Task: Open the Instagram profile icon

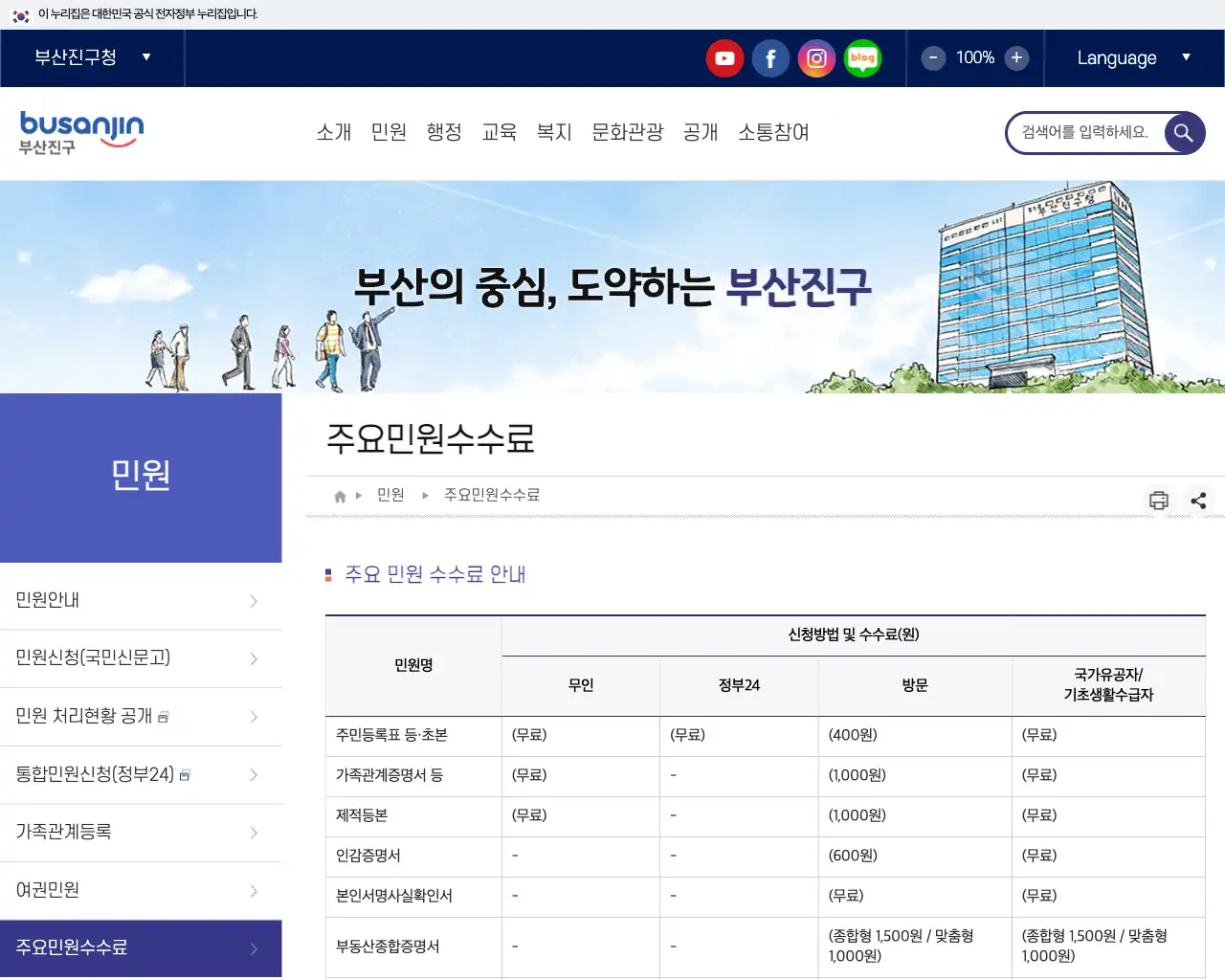Action: [x=816, y=58]
